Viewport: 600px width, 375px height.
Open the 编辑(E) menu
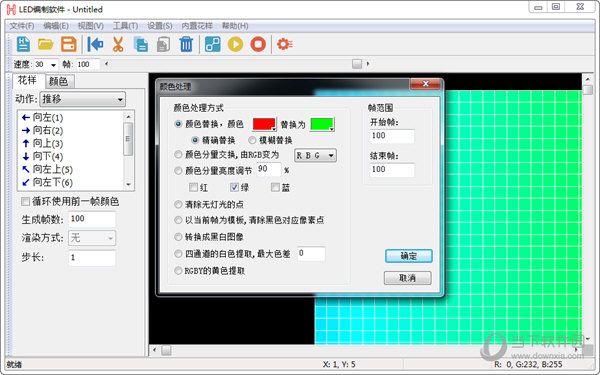click(x=56, y=26)
